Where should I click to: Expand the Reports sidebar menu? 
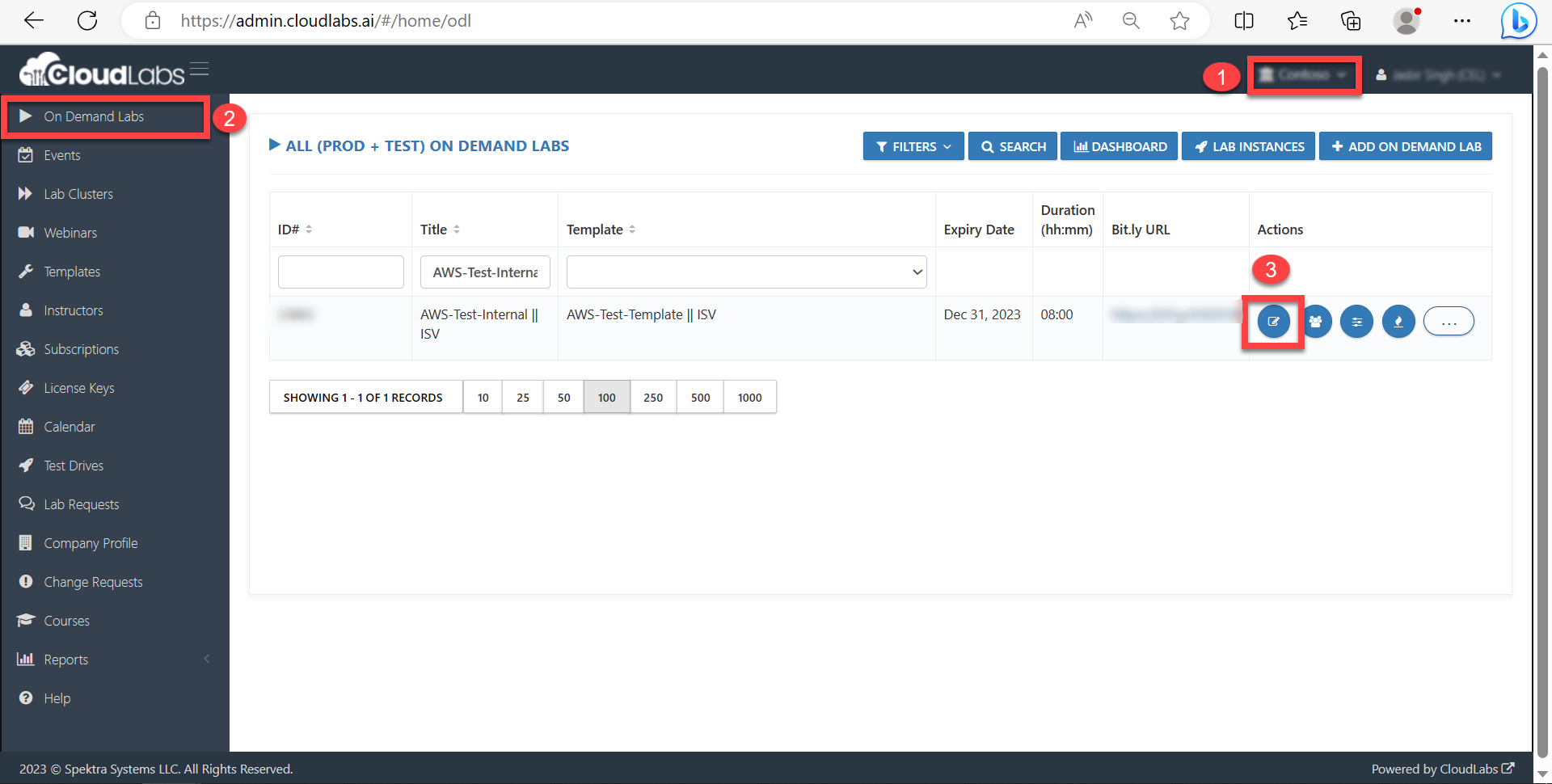(115, 660)
